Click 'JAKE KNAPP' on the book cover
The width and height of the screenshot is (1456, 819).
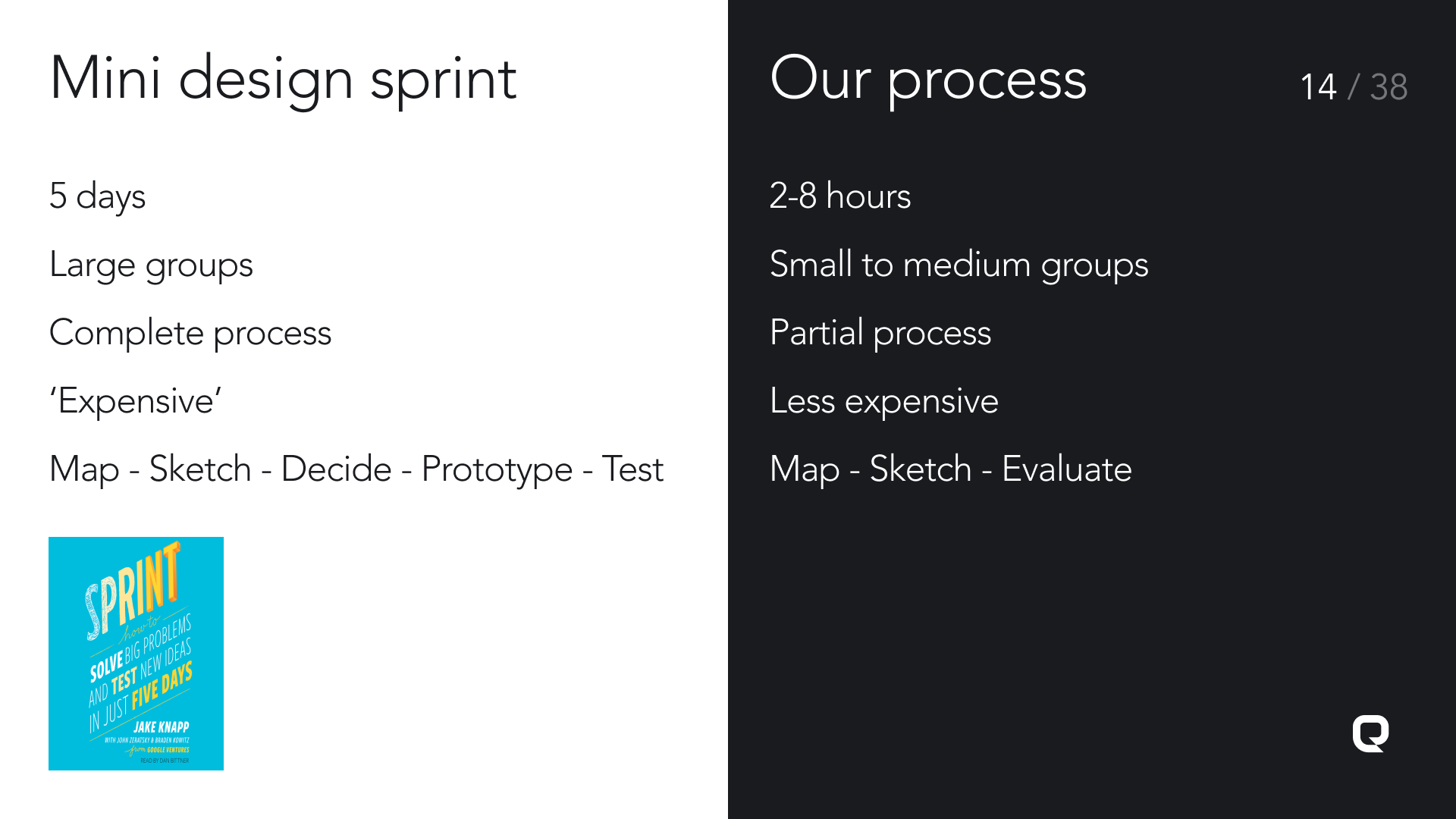pos(162,726)
